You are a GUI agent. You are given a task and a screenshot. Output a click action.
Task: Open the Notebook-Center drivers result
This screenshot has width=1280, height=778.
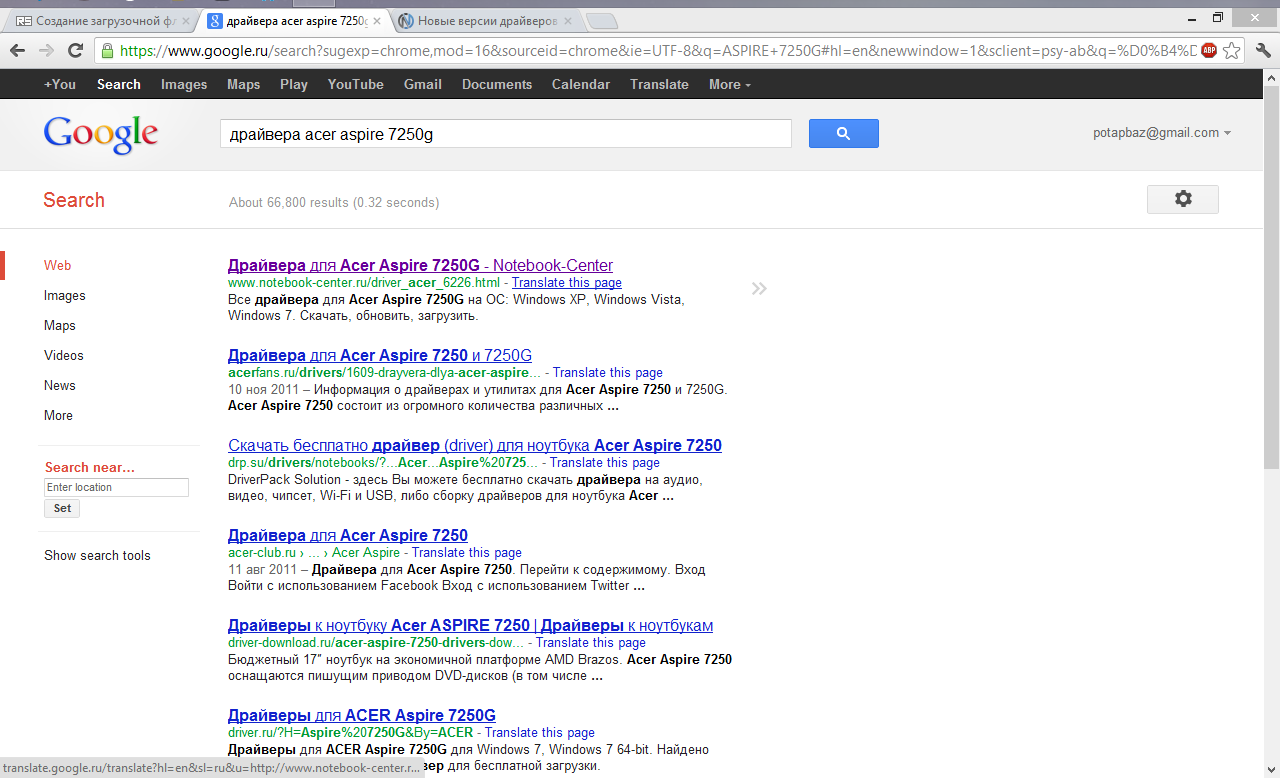tap(420, 265)
